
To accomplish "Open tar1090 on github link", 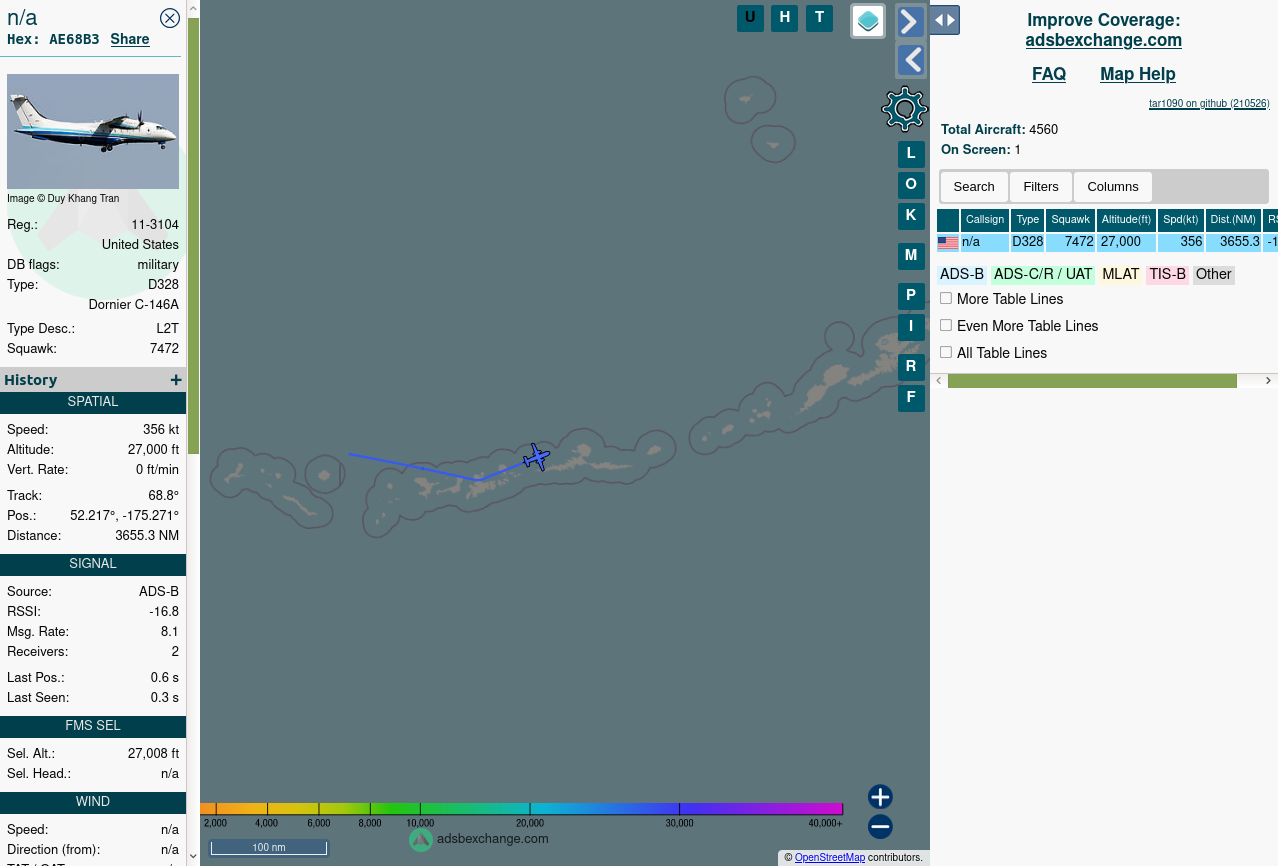I will 1209,103.
